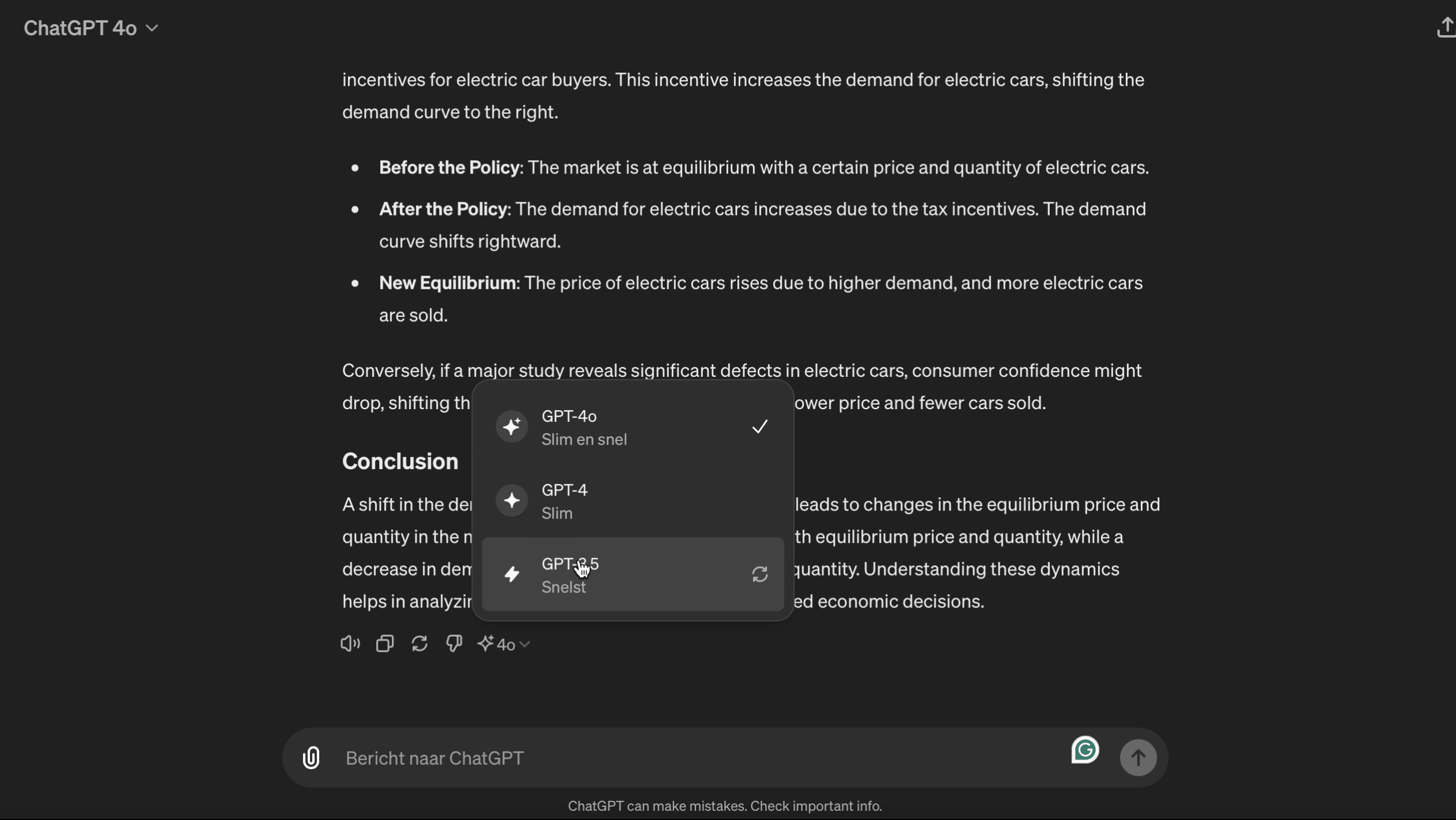Click the star icon beside GPT-4
1456x820 pixels.
coord(512,501)
